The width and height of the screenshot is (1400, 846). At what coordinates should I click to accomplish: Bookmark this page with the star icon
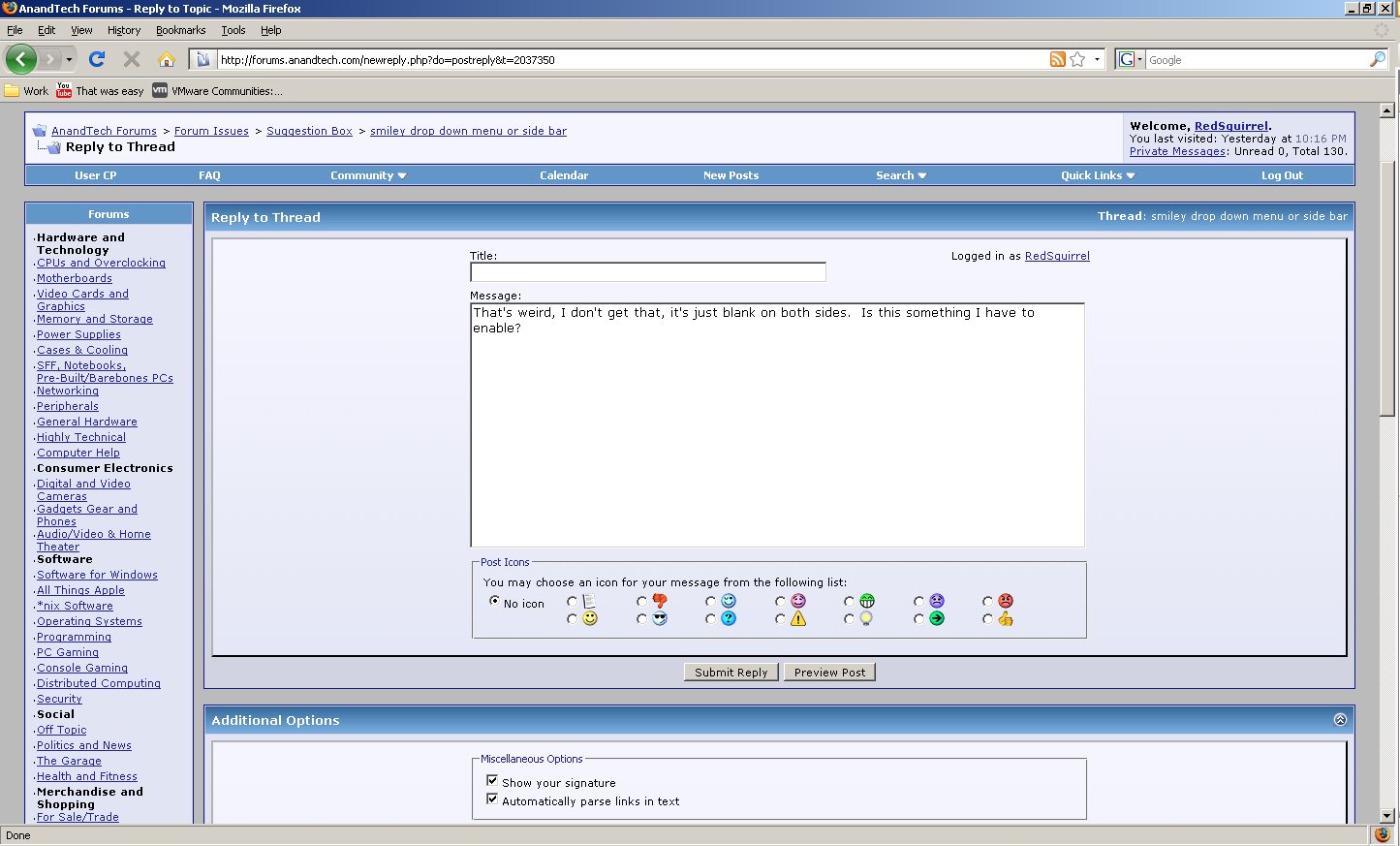[x=1077, y=59]
